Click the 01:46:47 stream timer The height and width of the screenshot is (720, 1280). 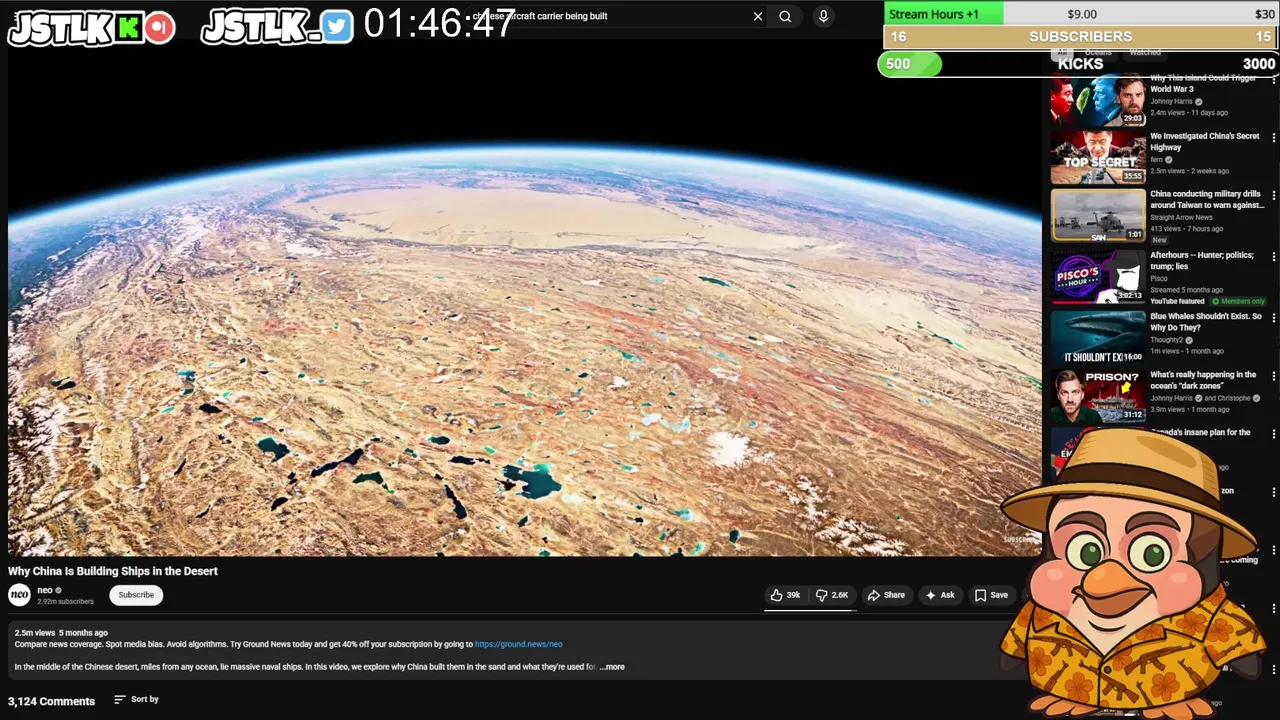click(440, 24)
